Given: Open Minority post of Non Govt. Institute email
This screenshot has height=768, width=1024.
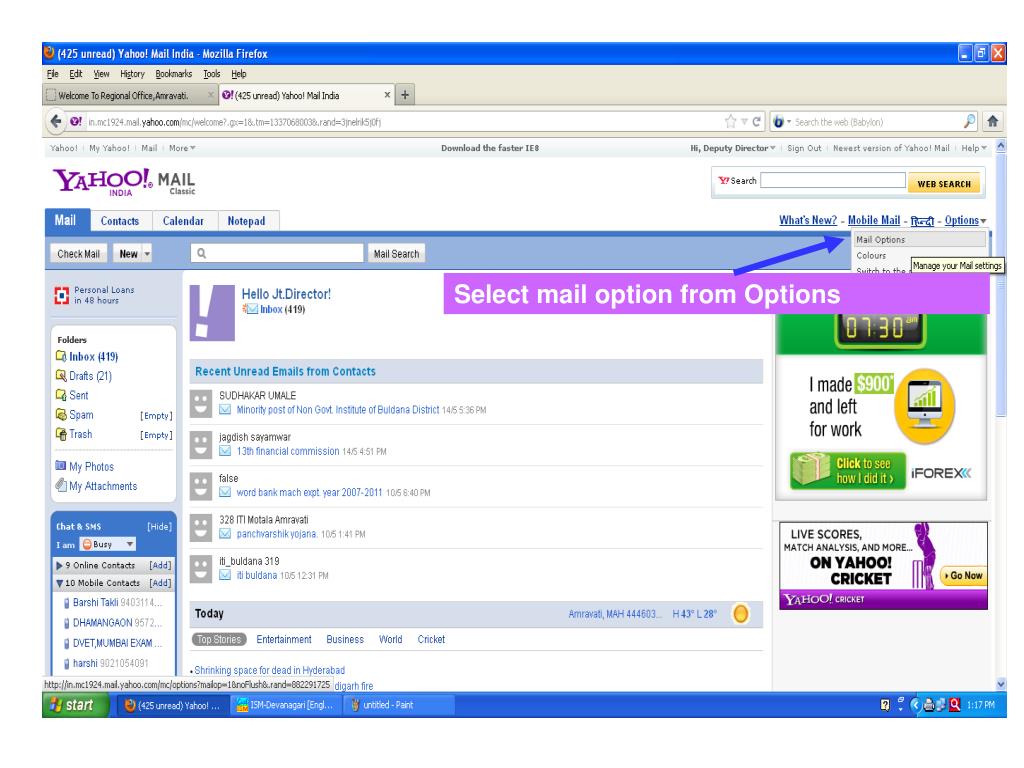Looking at the screenshot, I should pyautogui.click(x=338, y=410).
